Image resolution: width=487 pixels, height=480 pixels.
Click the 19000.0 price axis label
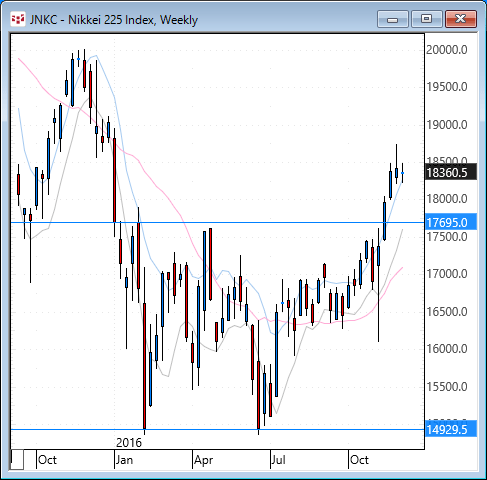[447, 125]
